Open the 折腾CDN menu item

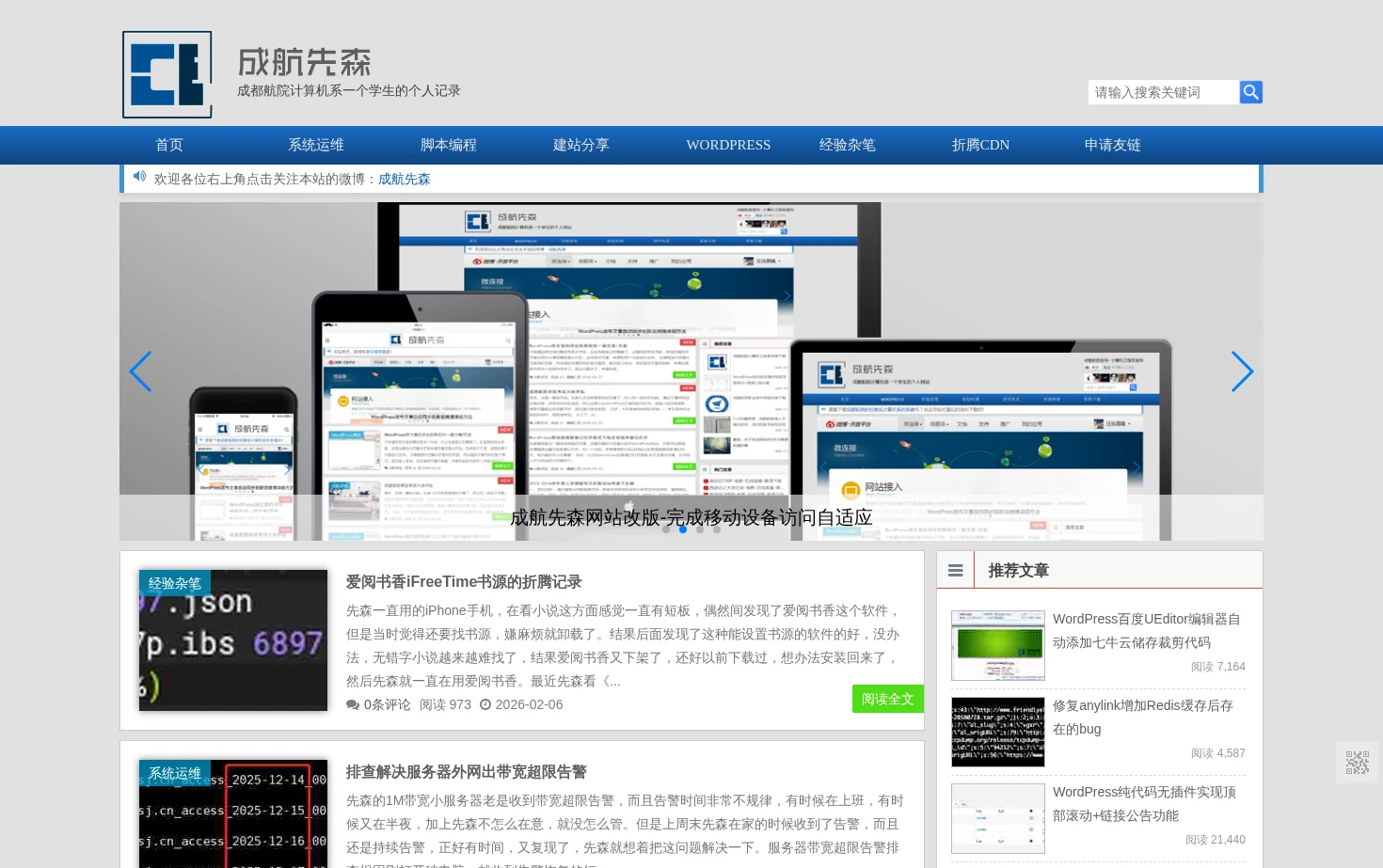click(980, 145)
